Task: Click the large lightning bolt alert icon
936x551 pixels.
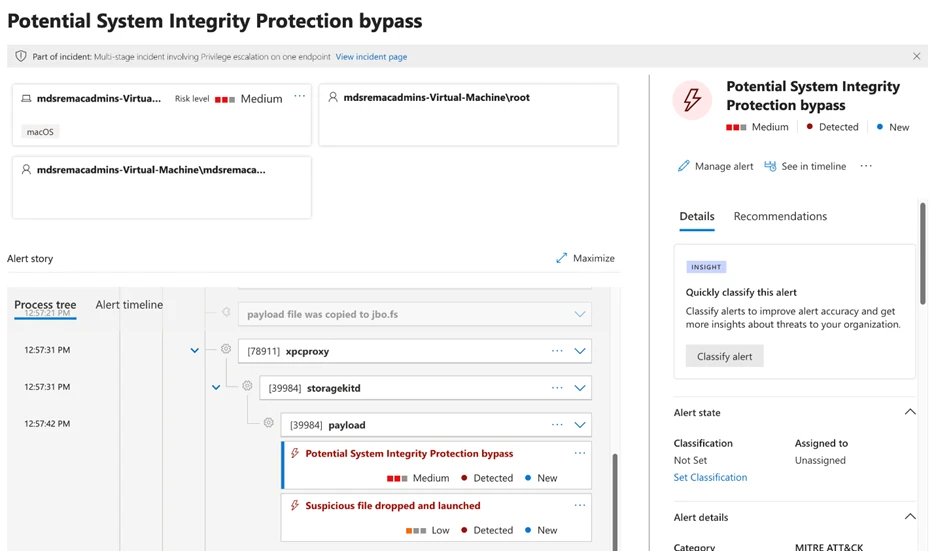Action: point(692,100)
